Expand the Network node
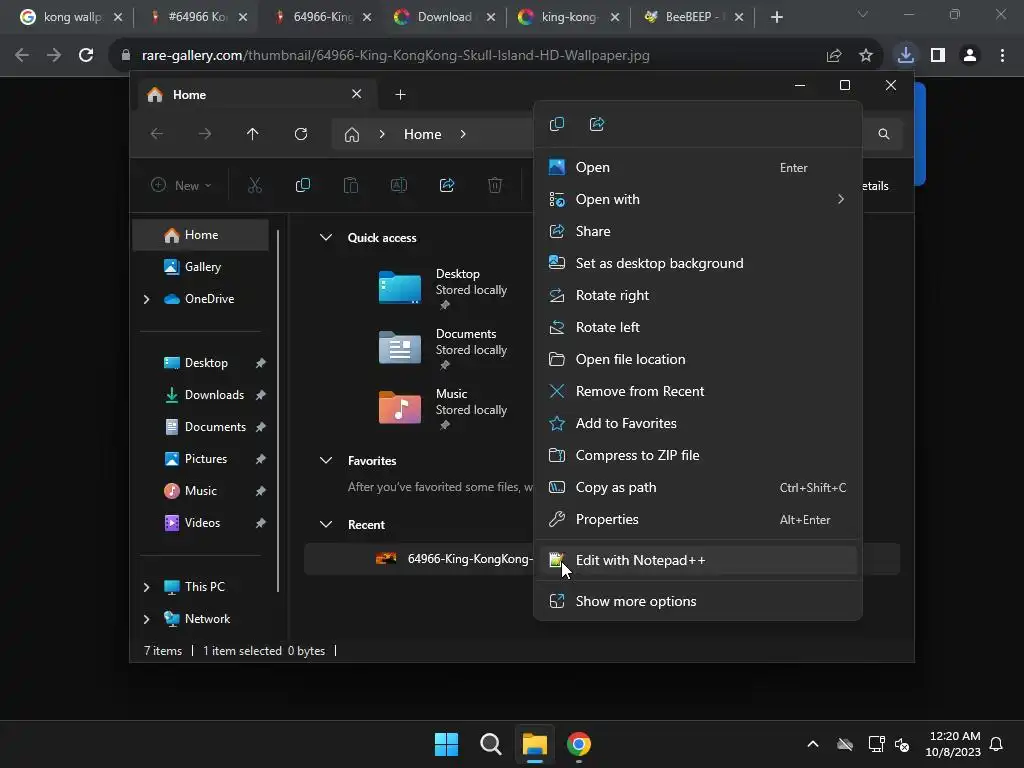 (146, 619)
